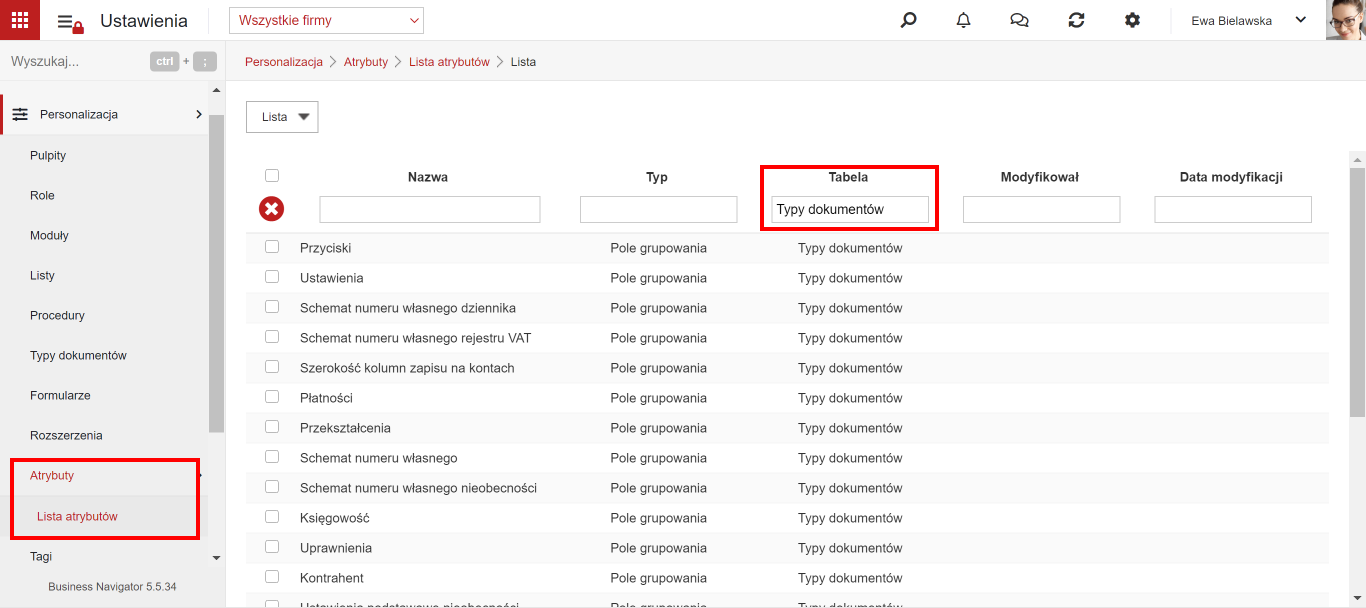Image resolution: width=1366 pixels, height=608 pixels.
Task: Open the settings gear icon
Action: 1132,20
